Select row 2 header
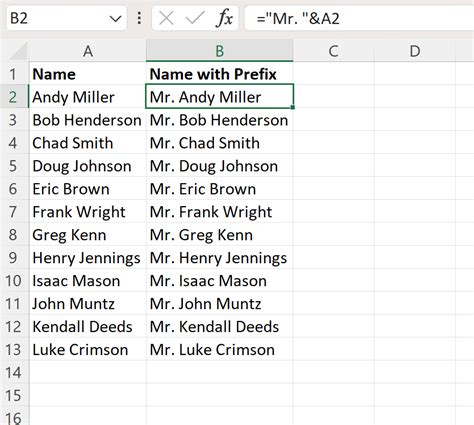Image resolution: width=474 pixels, height=425 pixels. coord(13,97)
